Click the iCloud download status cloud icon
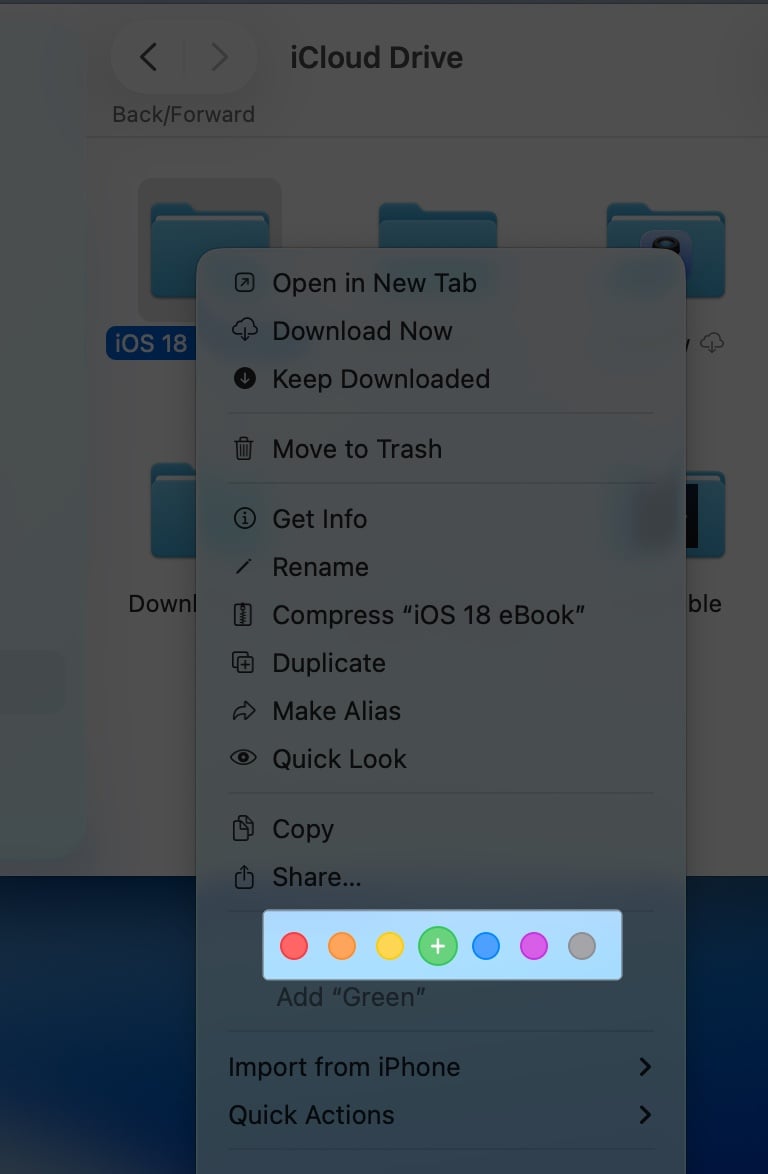The height and width of the screenshot is (1174, 768). pyautogui.click(x=712, y=343)
